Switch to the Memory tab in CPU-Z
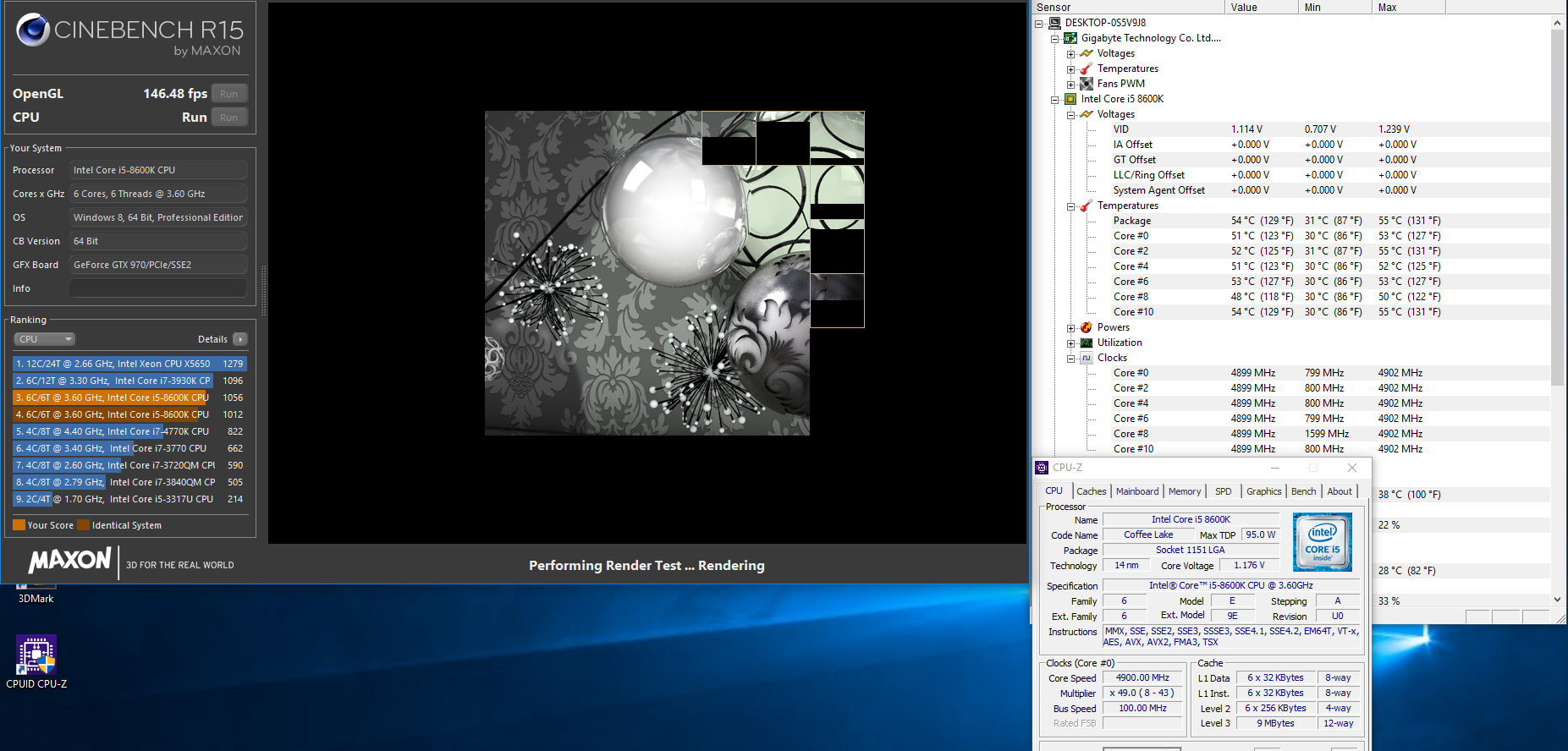The height and width of the screenshot is (751, 1568). click(x=1184, y=491)
